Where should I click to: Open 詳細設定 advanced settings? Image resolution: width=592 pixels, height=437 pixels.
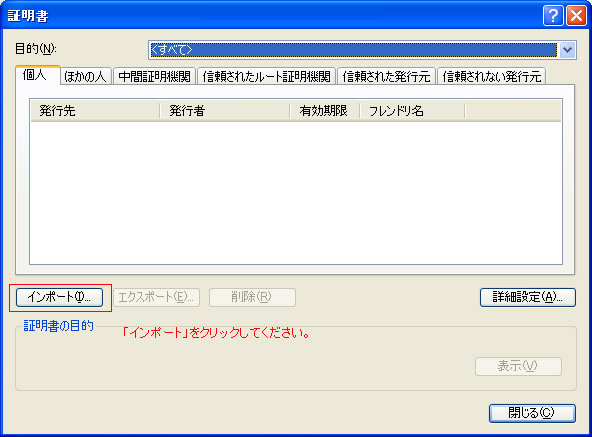[x=528, y=297]
